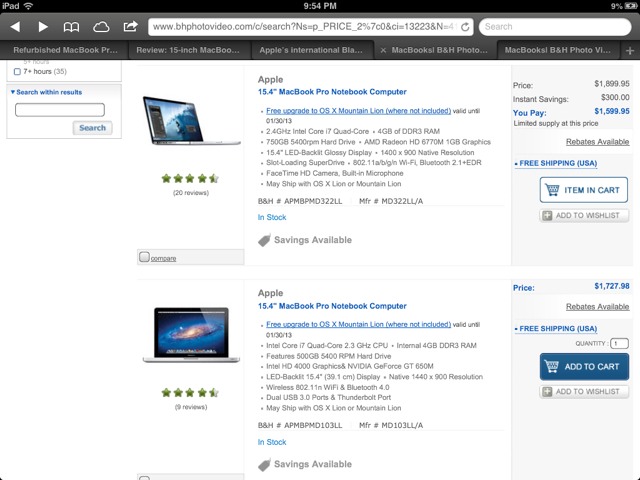The width and height of the screenshot is (640, 480).
Task: Open second Mountain Lion free upgrade link
Action: point(358,324)
